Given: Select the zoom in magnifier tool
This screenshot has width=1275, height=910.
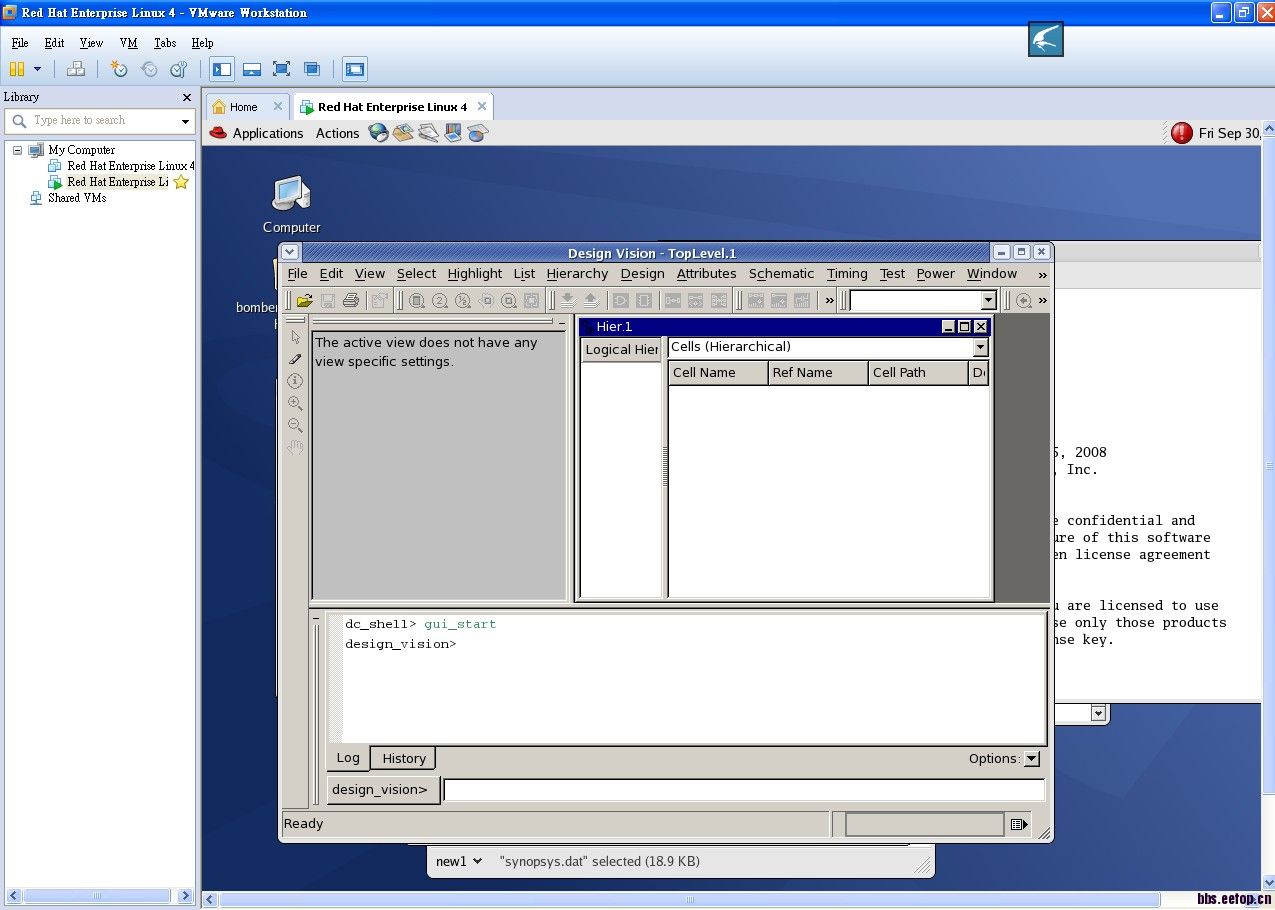Looking at the screenshot, I should 295,403.
